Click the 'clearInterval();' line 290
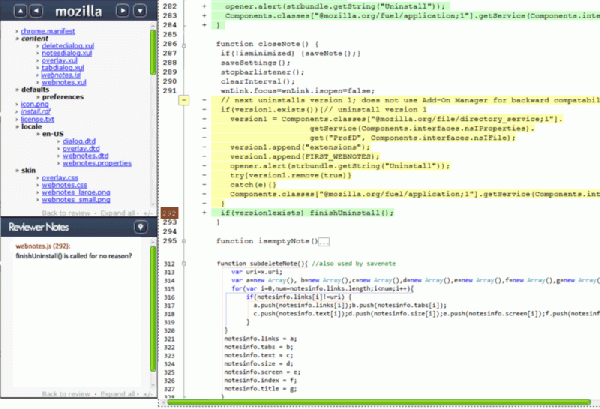The image size is (600, 409). coord(258,81)
